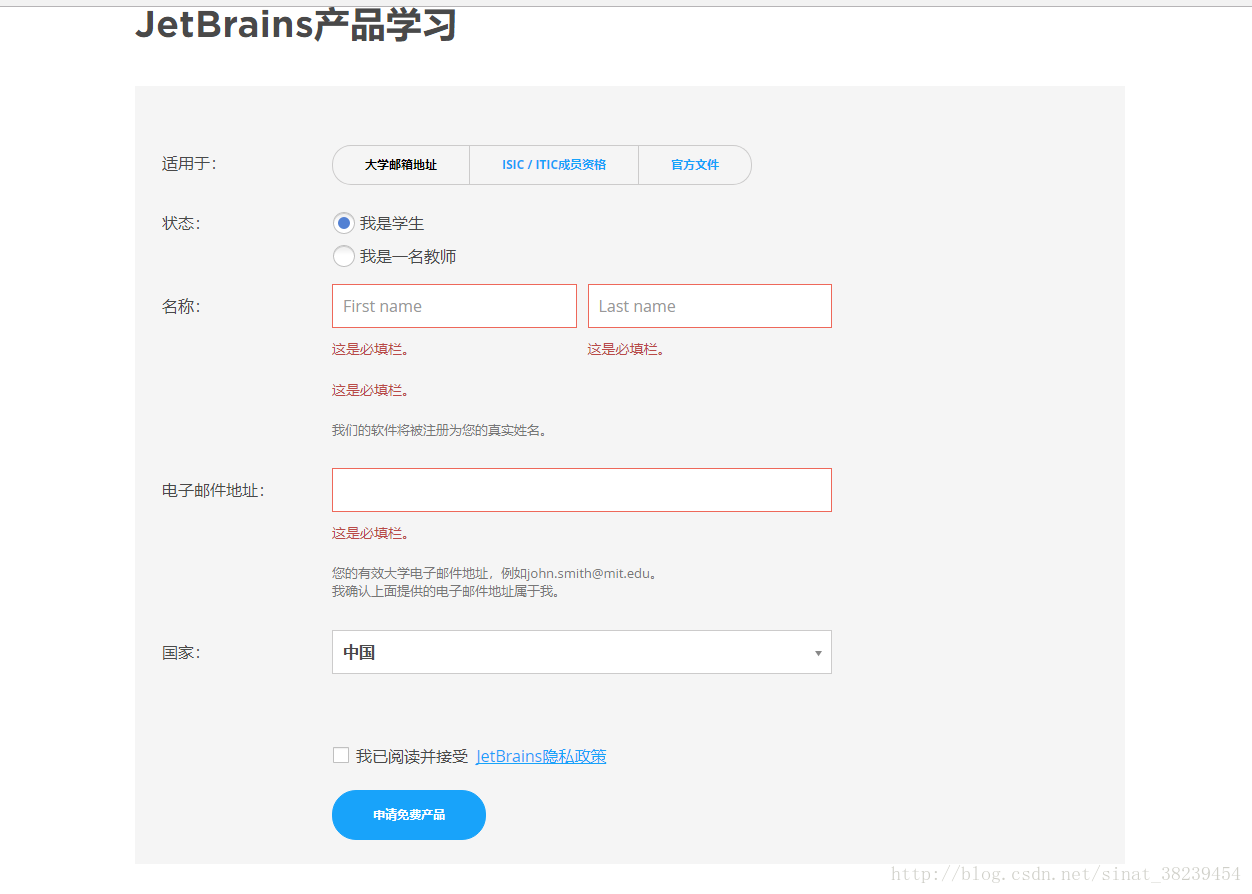Click 我确认上面提供的电子邮件地址属于我 text
Viewport: 1252px width, 894px height.
[x=446, y=591]
